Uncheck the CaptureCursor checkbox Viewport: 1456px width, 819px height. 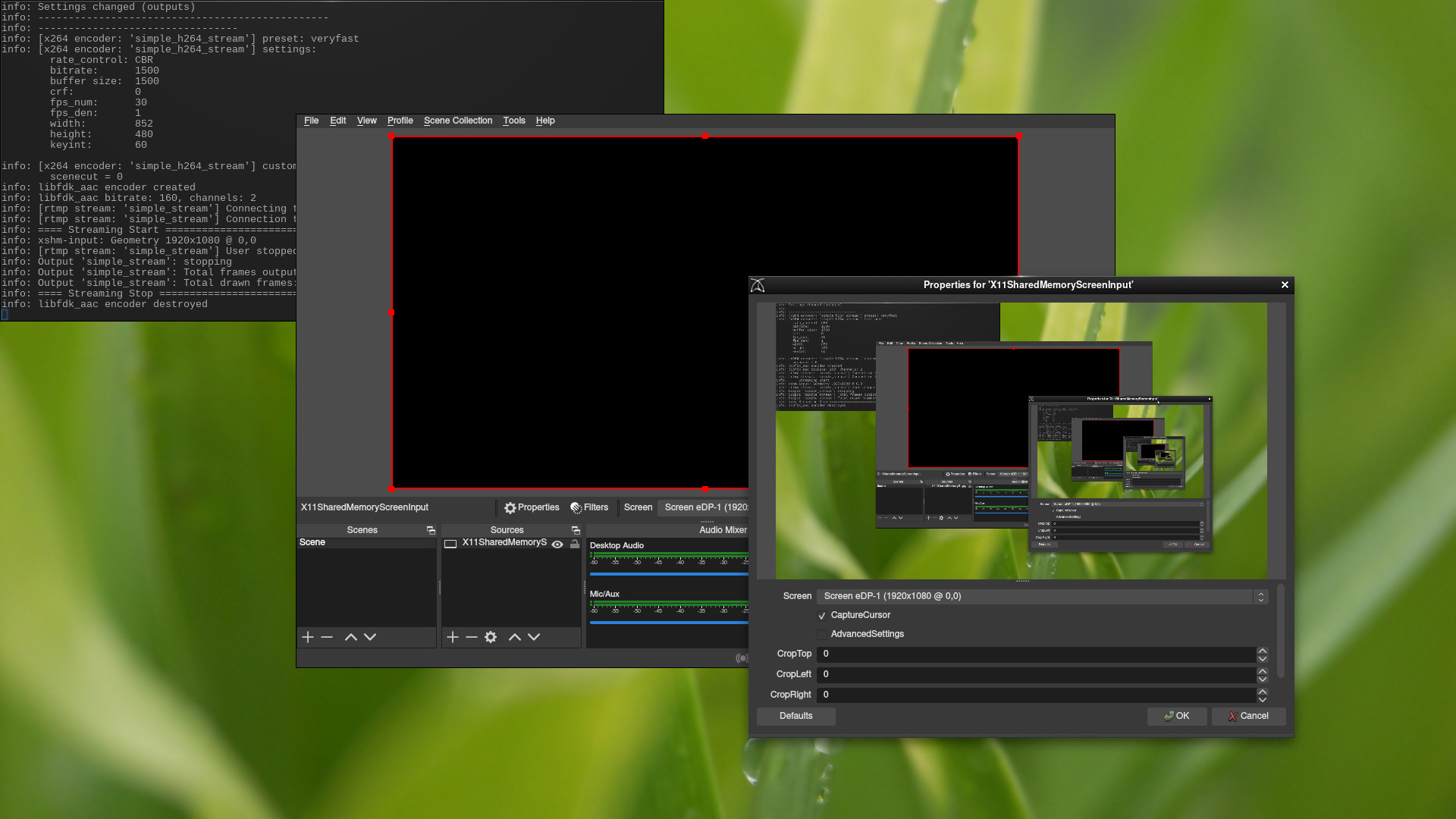[x=822, y=616]
